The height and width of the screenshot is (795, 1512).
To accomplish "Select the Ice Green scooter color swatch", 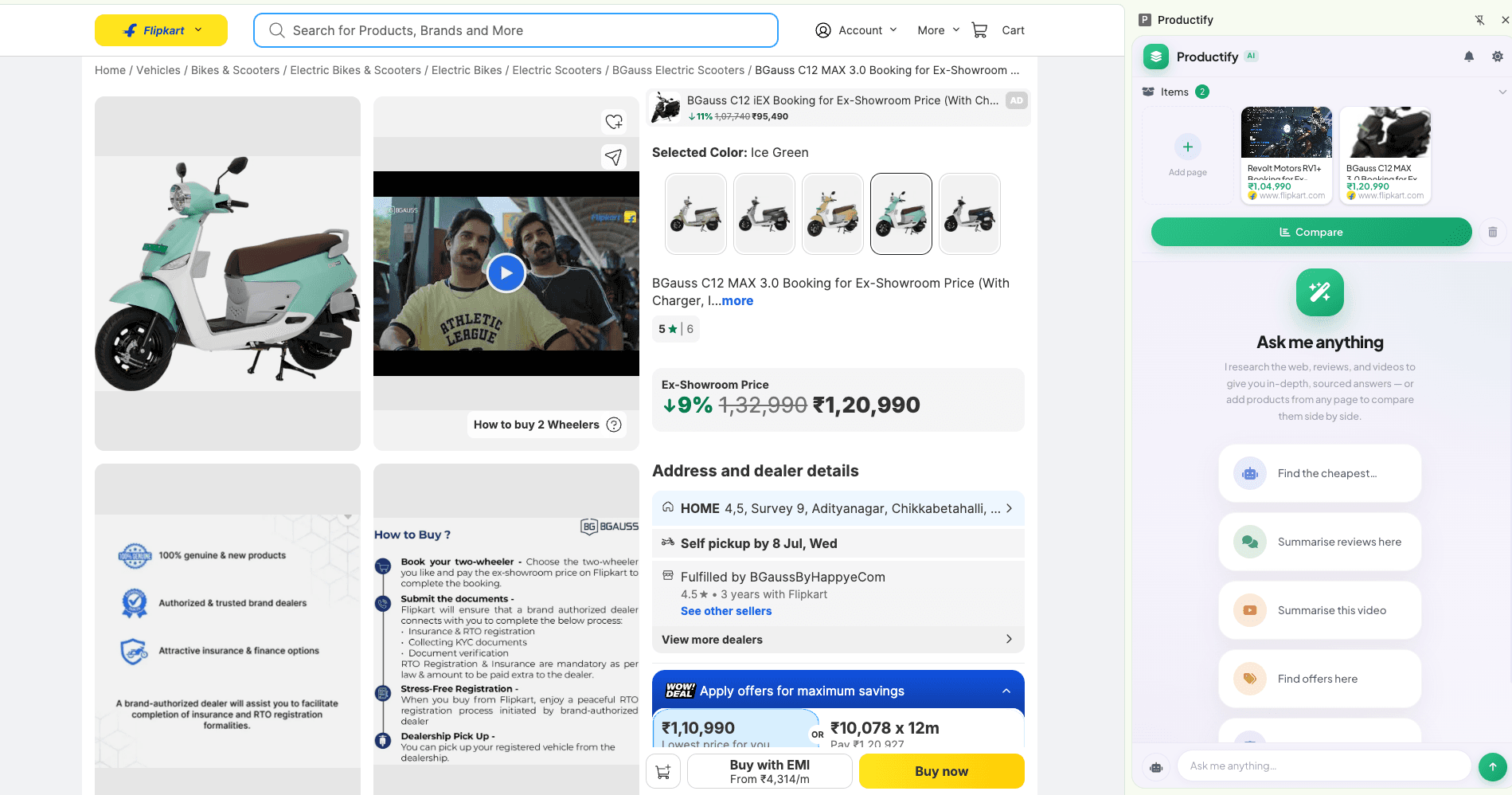I will click(x=901, y=213).
